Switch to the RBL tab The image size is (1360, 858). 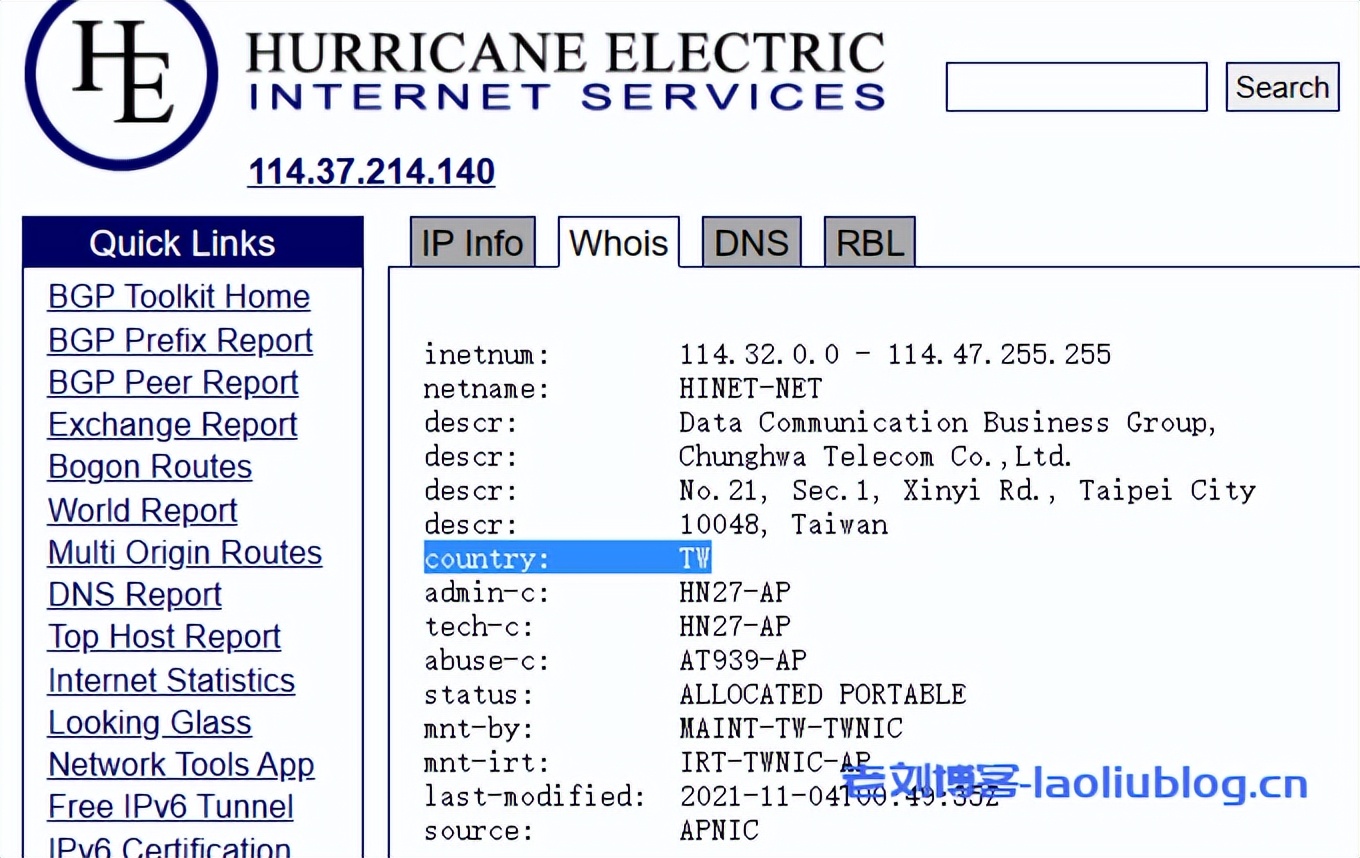point(869,243)
